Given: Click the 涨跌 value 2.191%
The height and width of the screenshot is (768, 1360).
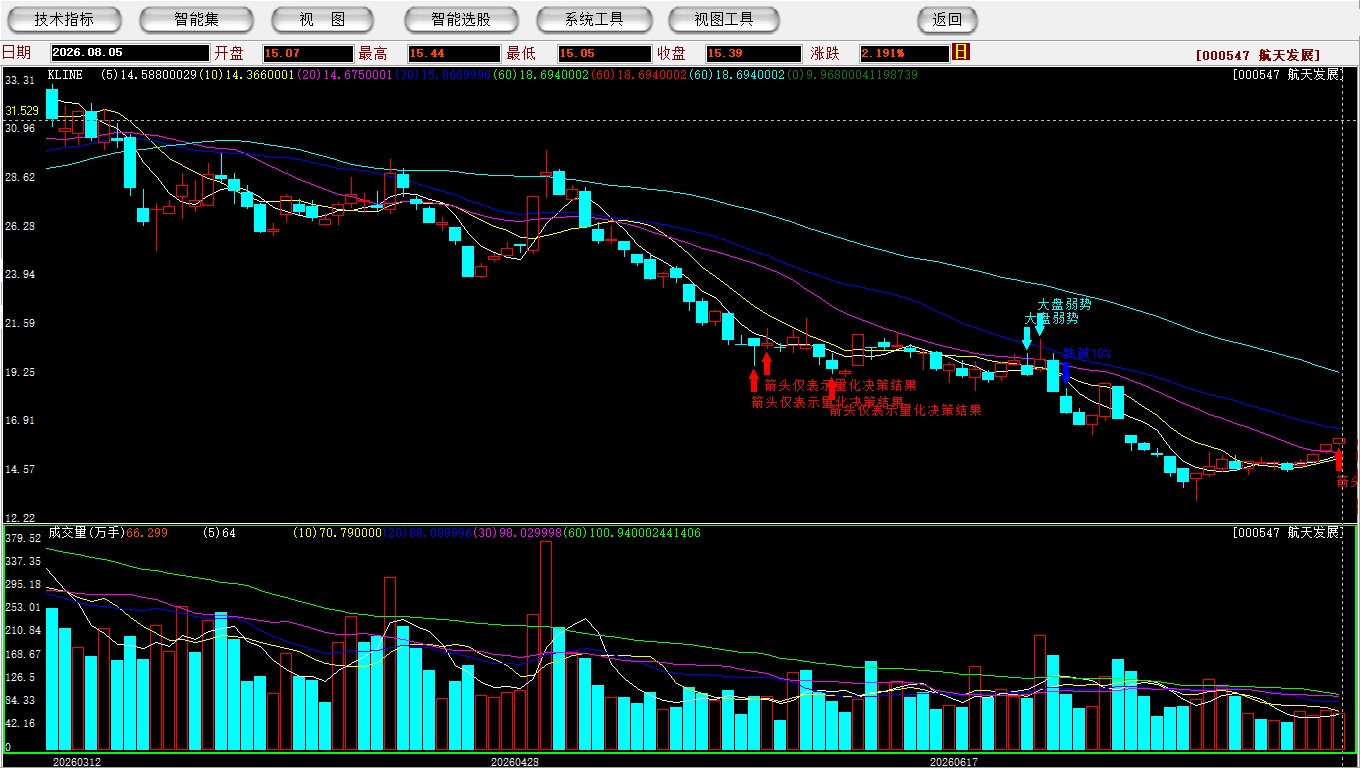Looking at the screenshot, I should pos(903,53).
